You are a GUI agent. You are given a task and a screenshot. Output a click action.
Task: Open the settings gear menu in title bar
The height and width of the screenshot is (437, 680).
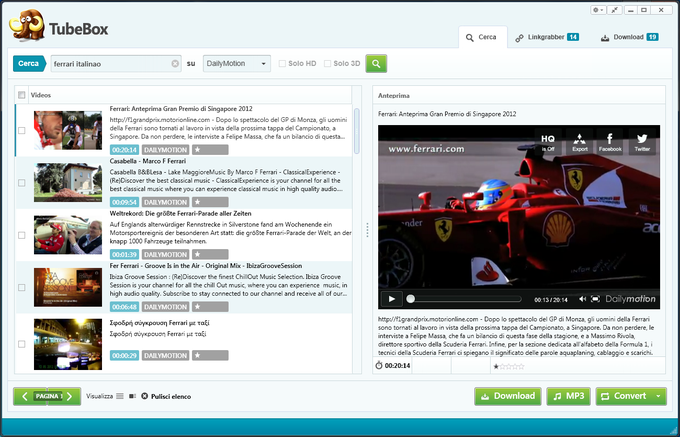(598, 10)
